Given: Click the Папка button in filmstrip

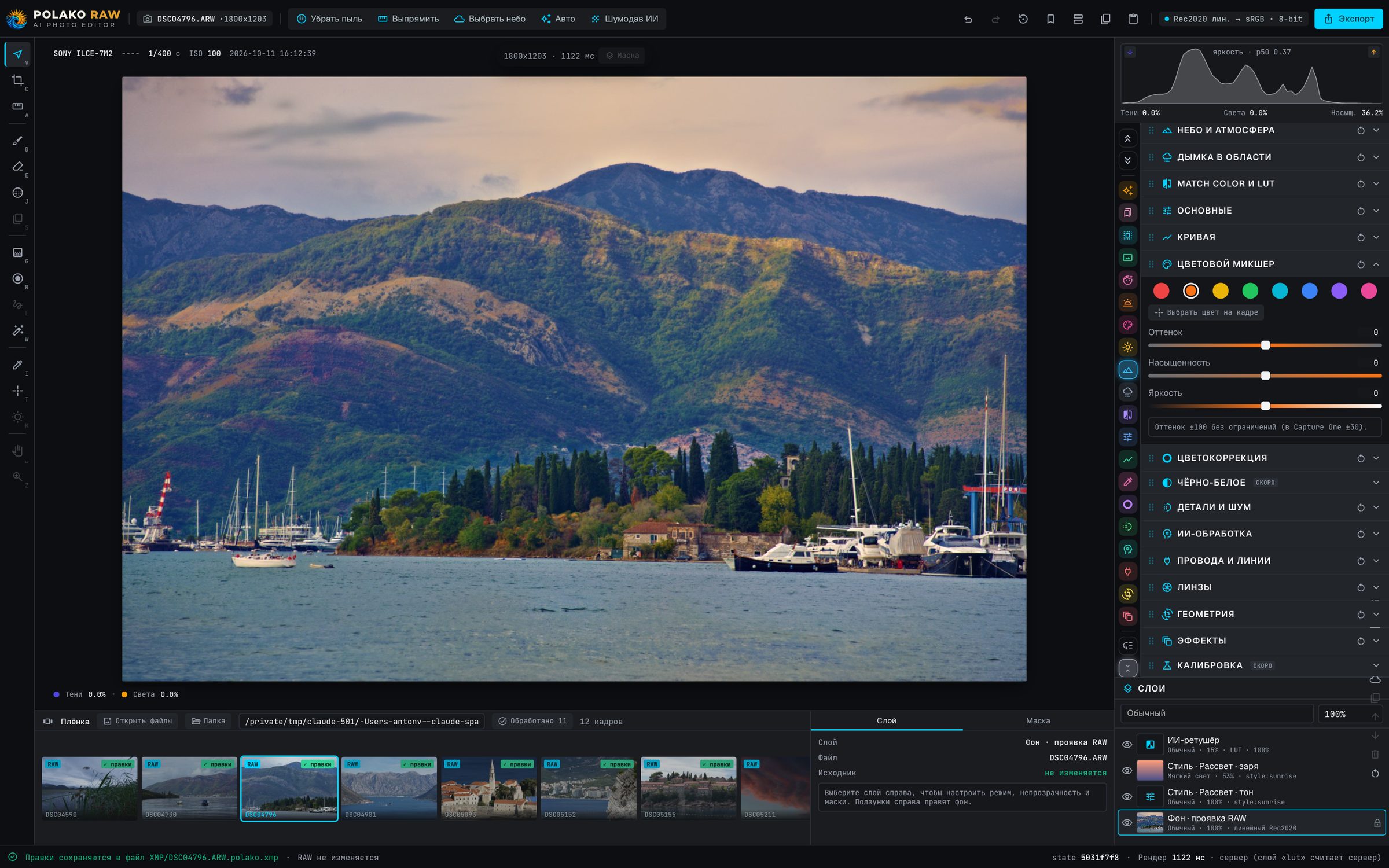Looking at the screenshot, I should [x=208, y=721].
